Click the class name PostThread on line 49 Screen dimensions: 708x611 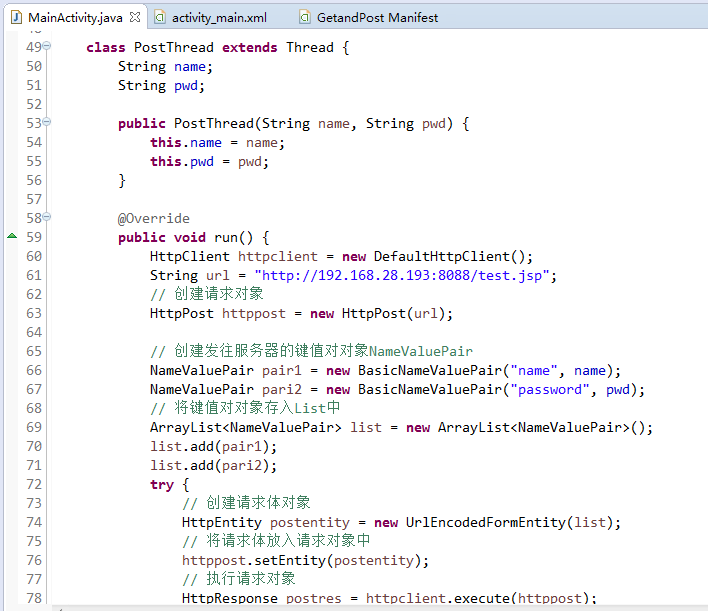point(174,47)
